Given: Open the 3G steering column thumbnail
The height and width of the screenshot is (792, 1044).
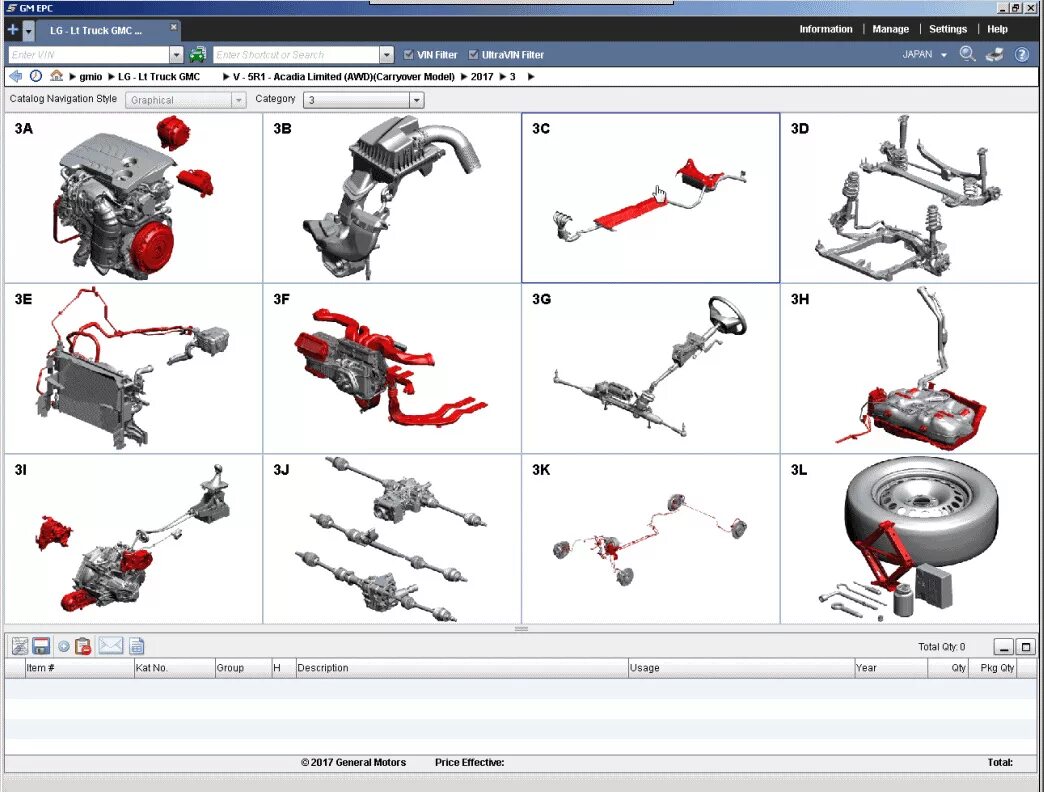Looking at the screenshot, I should tap(651, 369).
